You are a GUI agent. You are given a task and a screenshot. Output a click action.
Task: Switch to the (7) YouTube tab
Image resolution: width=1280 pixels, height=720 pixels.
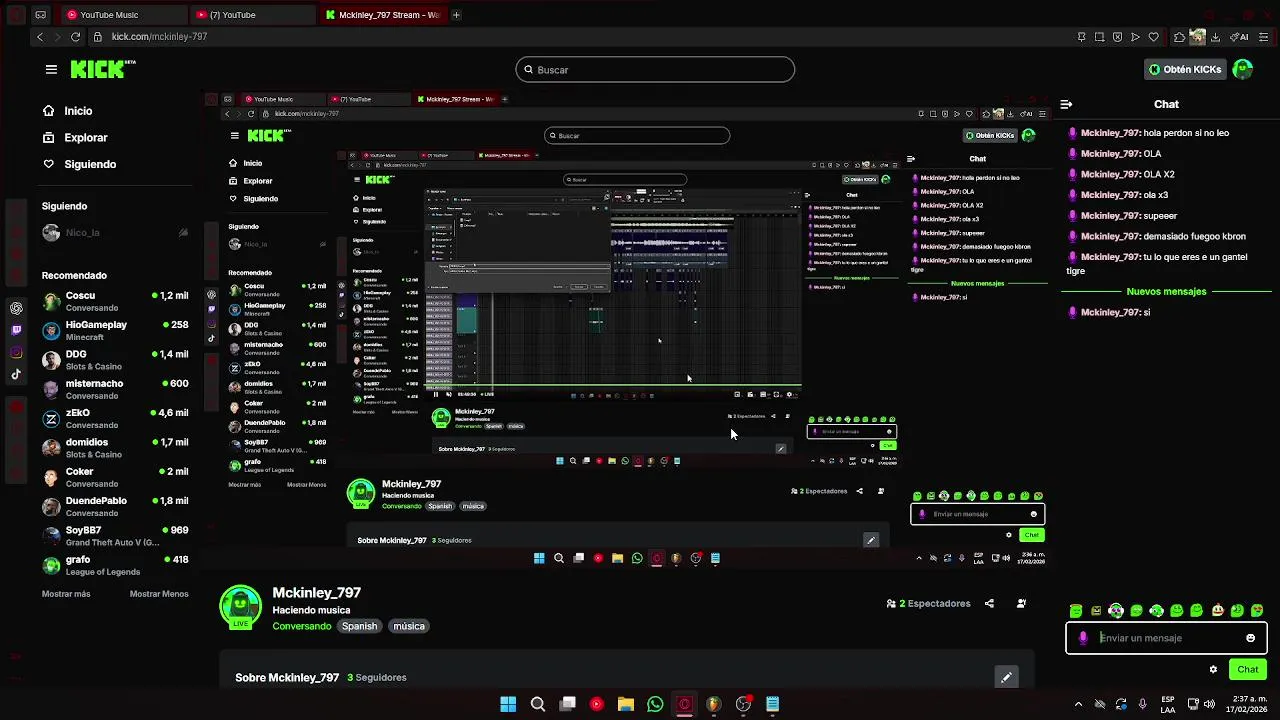coord(253,15)
